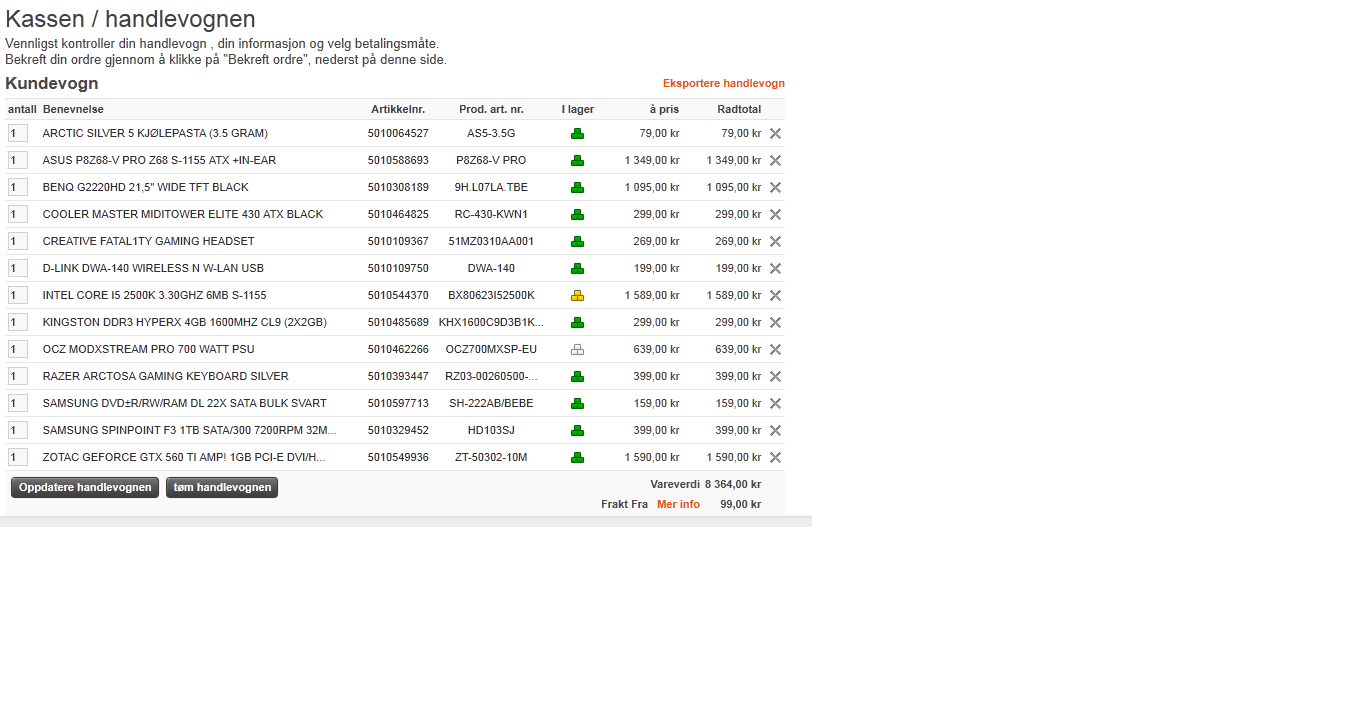
Task: Delete D-LINK DWA-140 row via X icon
Action: point(775,268)
